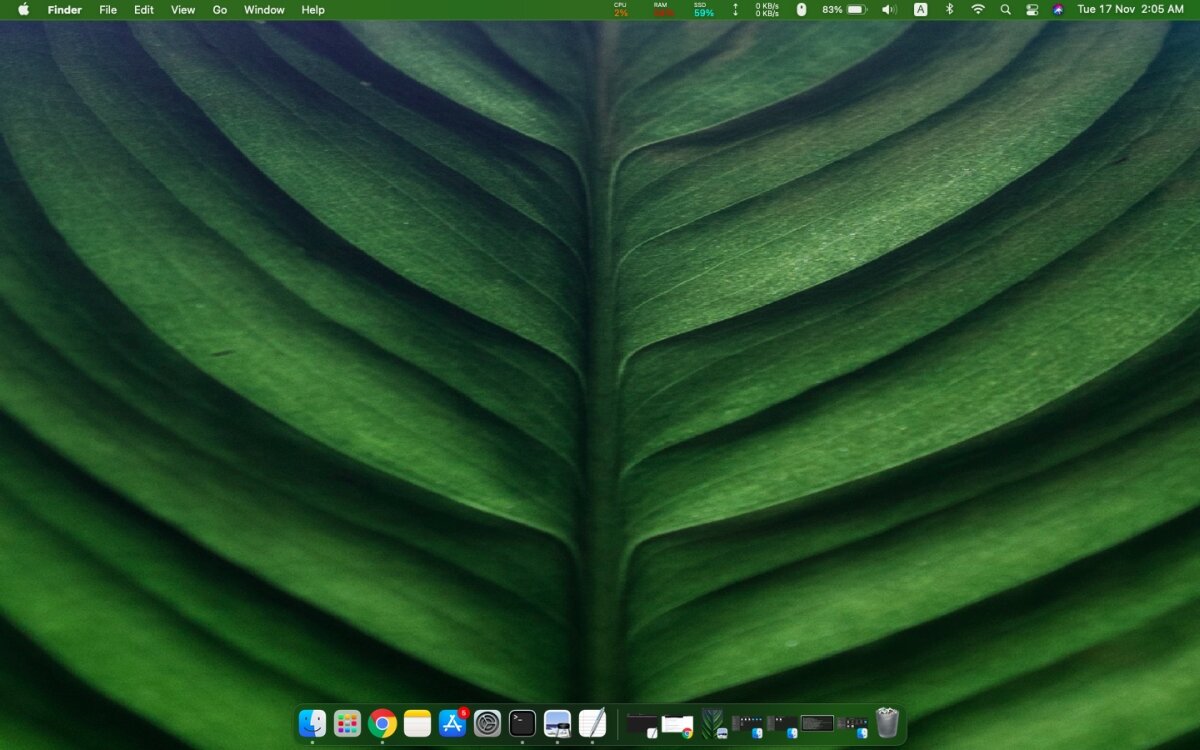Open Control Center from menu bar
This screenshot has width=1200, height=750.
(1032, 9)
